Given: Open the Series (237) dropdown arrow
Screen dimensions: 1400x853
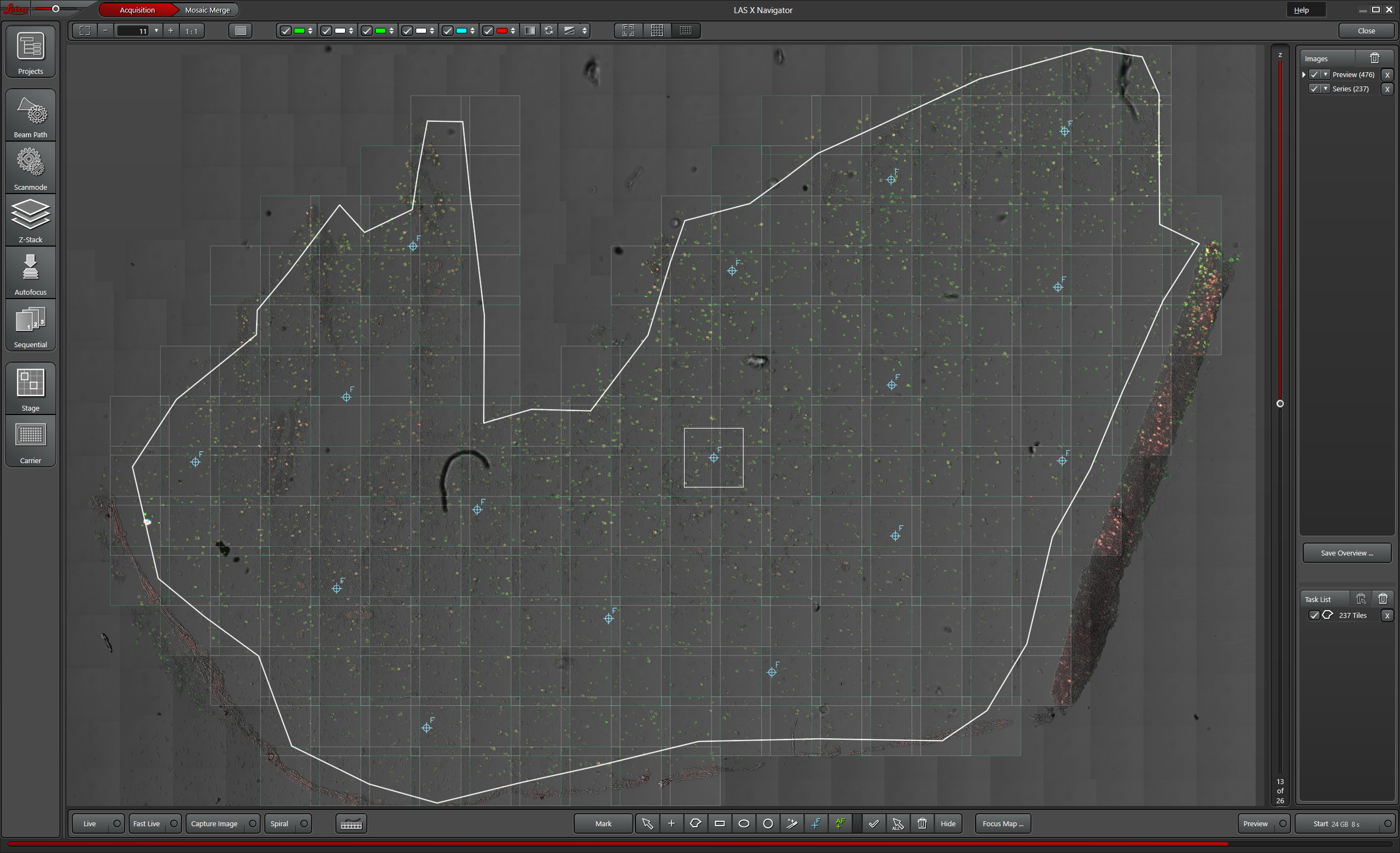Looking at the screenshot, I should (x=1326, y=89).
